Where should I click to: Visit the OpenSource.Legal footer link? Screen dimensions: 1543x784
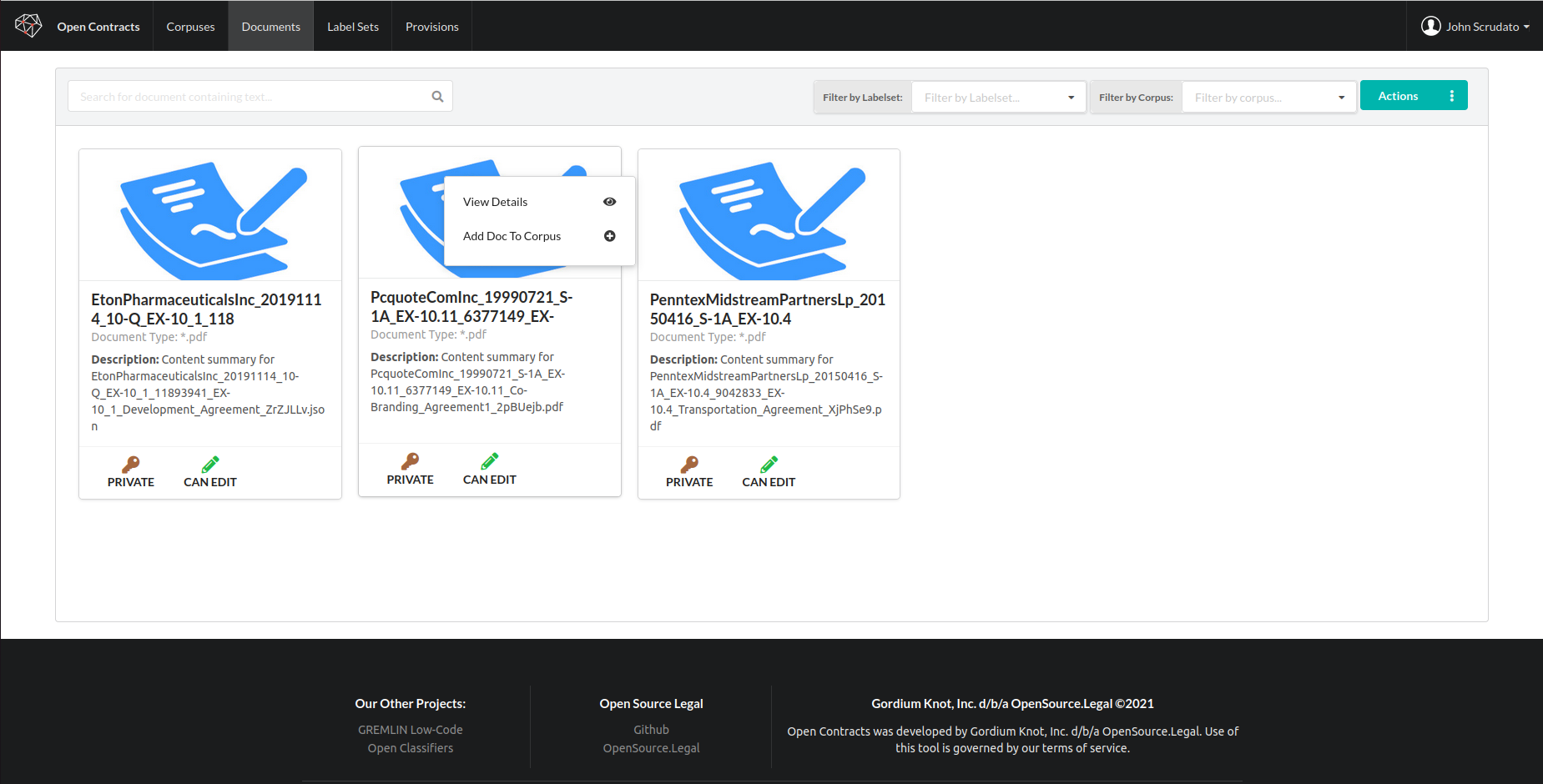coord(651,748)
